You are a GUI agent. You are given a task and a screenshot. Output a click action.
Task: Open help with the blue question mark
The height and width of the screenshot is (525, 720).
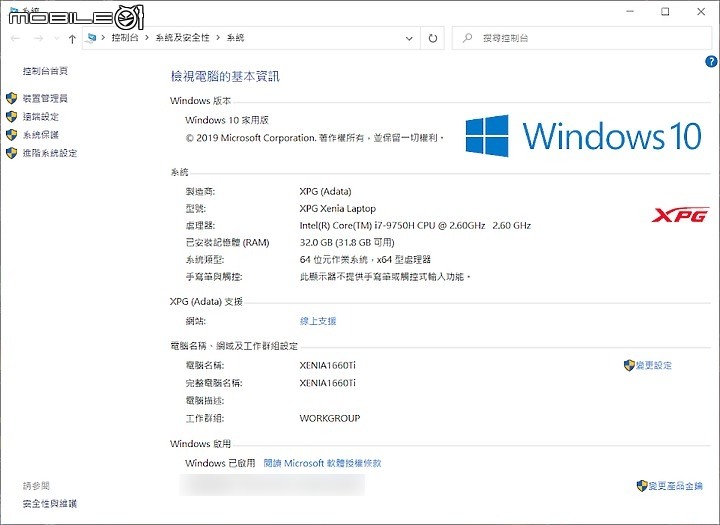[x=711, y=61]
